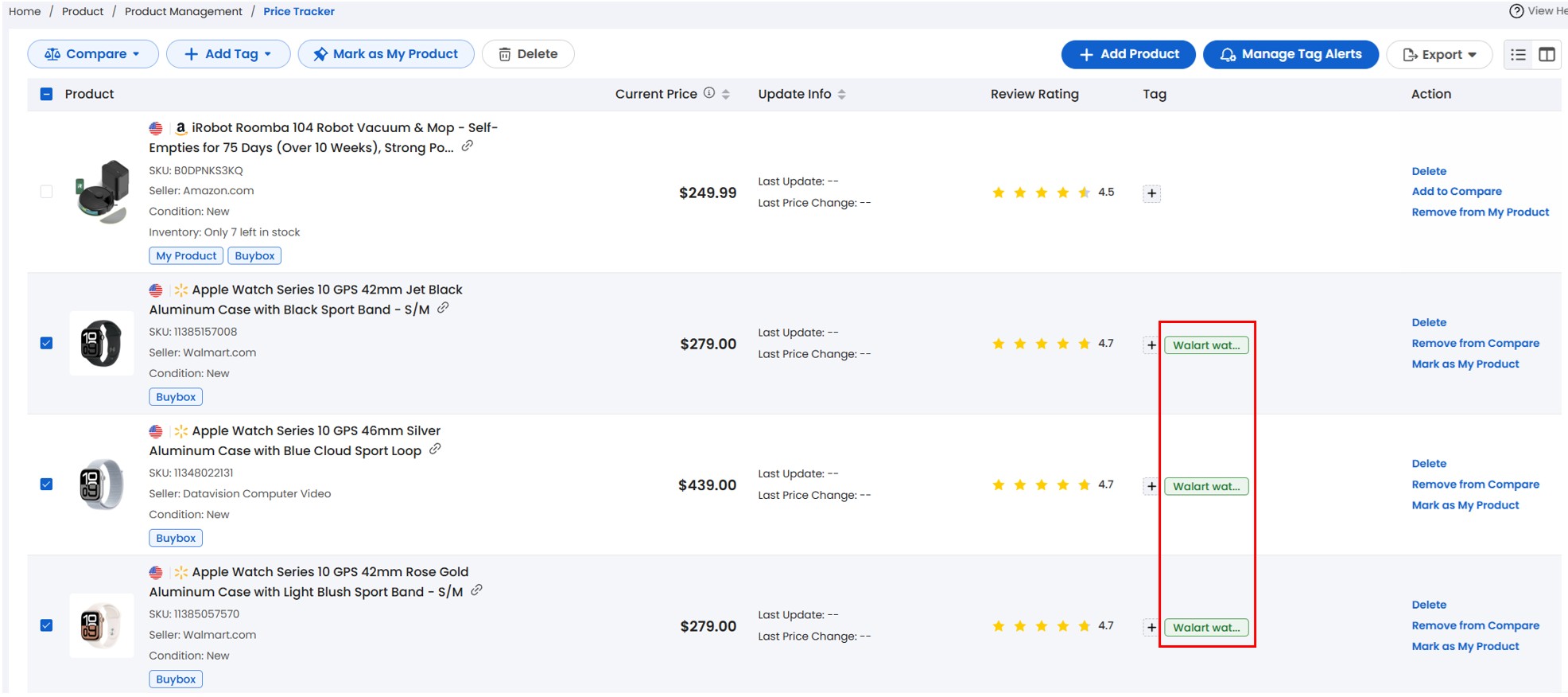Add tag plus icon in Rose Gold watch row
The height and width of the screenshot is (697, 1568).
[x=1151, y=628]
